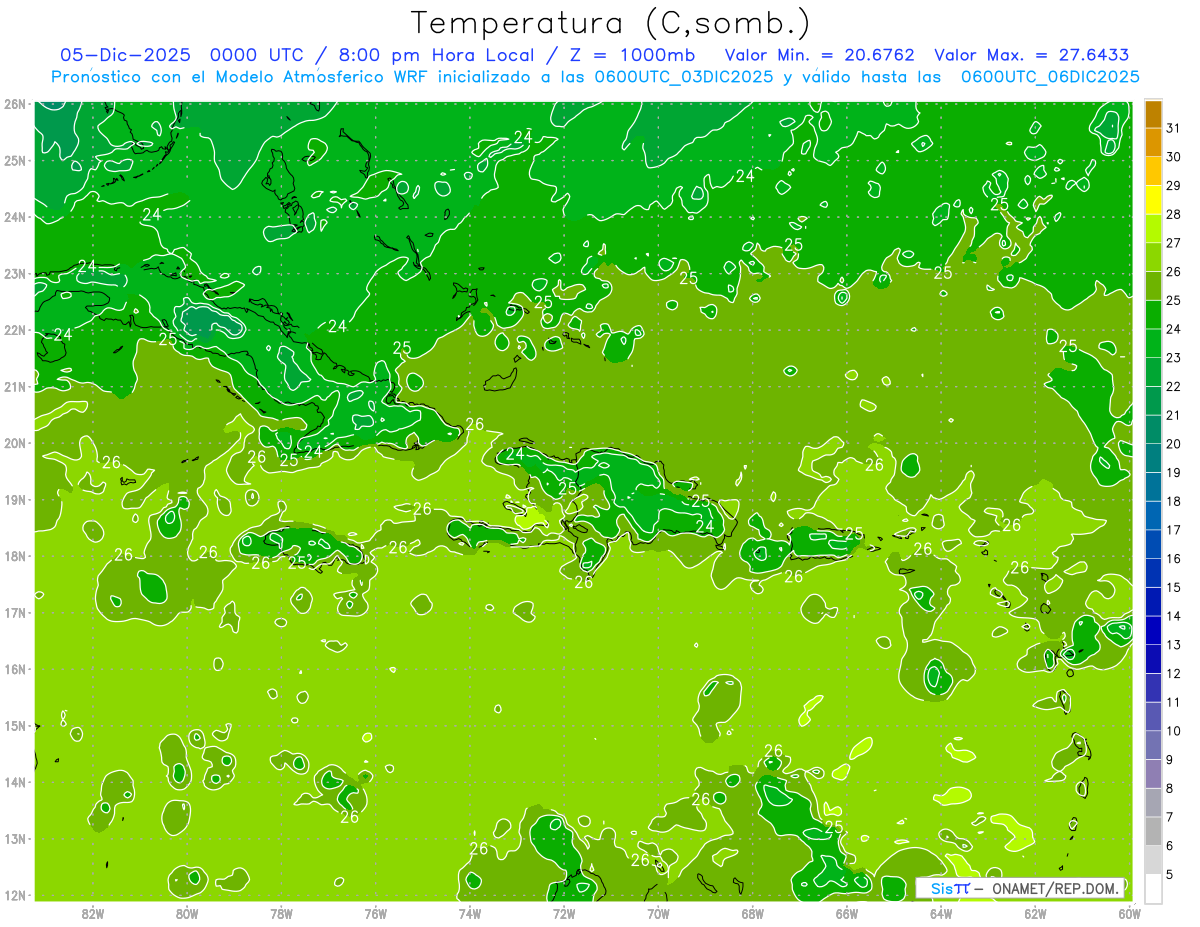Screen dimensions: 1200x927
Task: Click the 62W longitude axis label
Action: (x=1035, y=912)
